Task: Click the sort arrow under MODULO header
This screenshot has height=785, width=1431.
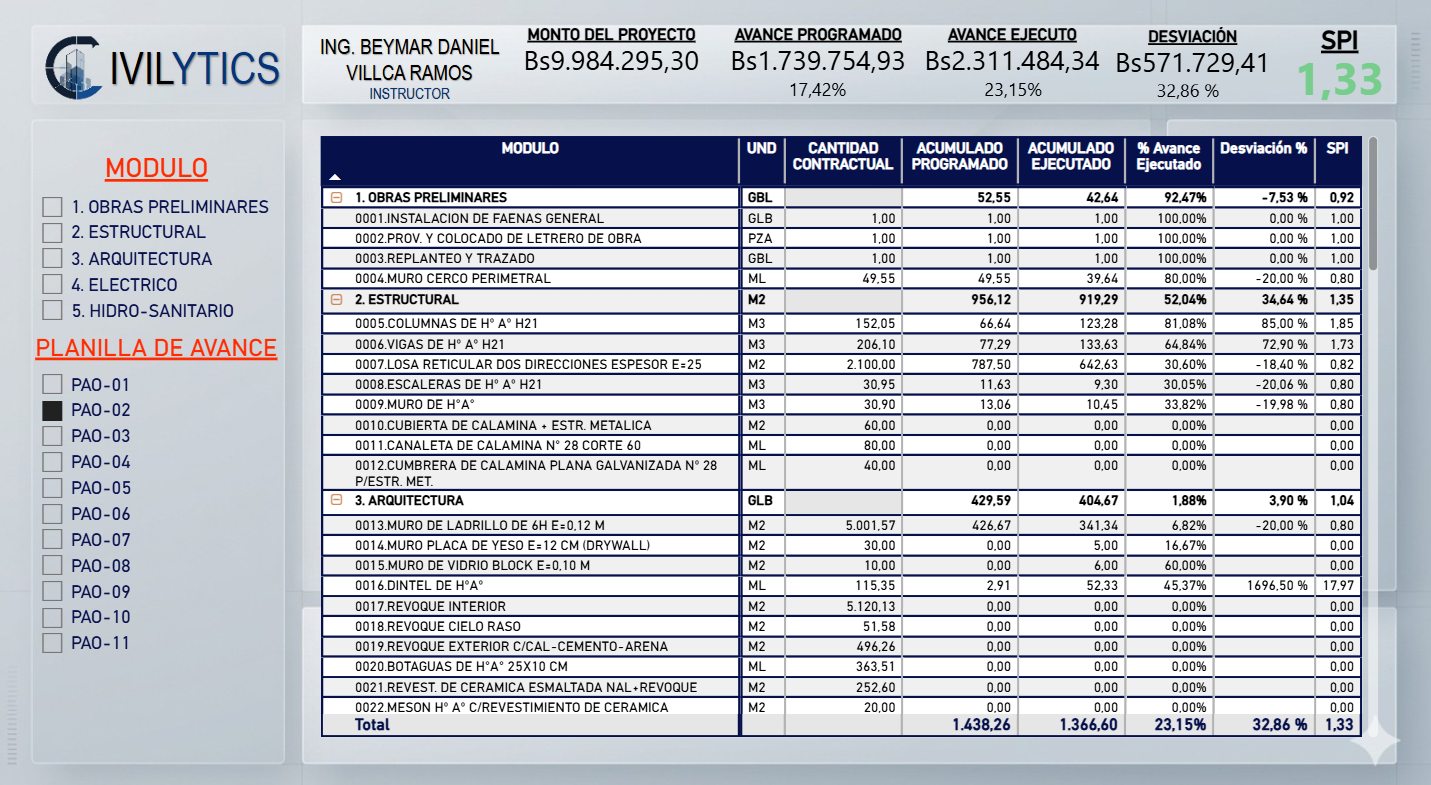Action: pyautogui.click(x=335, y=176)
